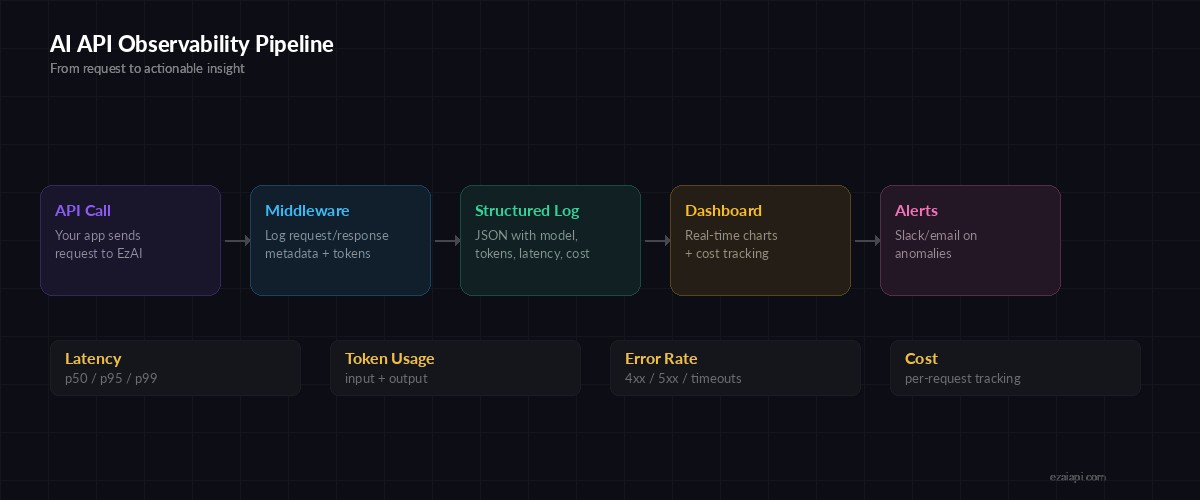Click the text 'Slack/email on anomalies'

(x=936, y=245)
